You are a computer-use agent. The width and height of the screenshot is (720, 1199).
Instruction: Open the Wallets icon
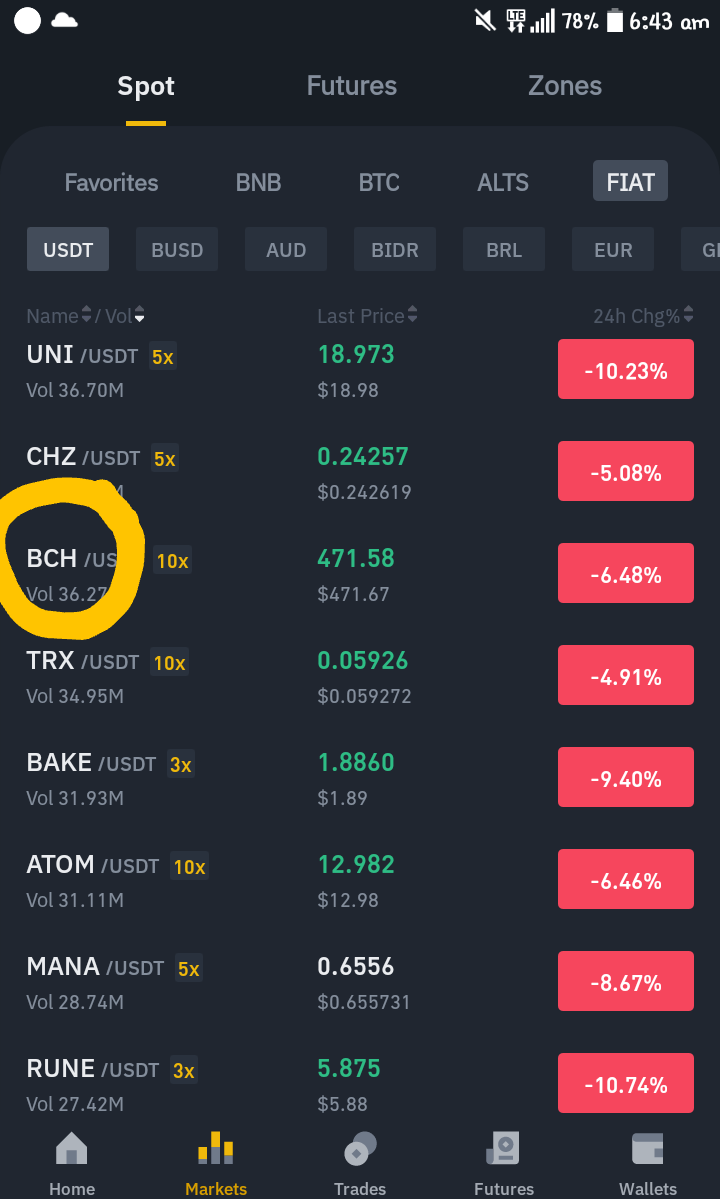(647, 1149)
